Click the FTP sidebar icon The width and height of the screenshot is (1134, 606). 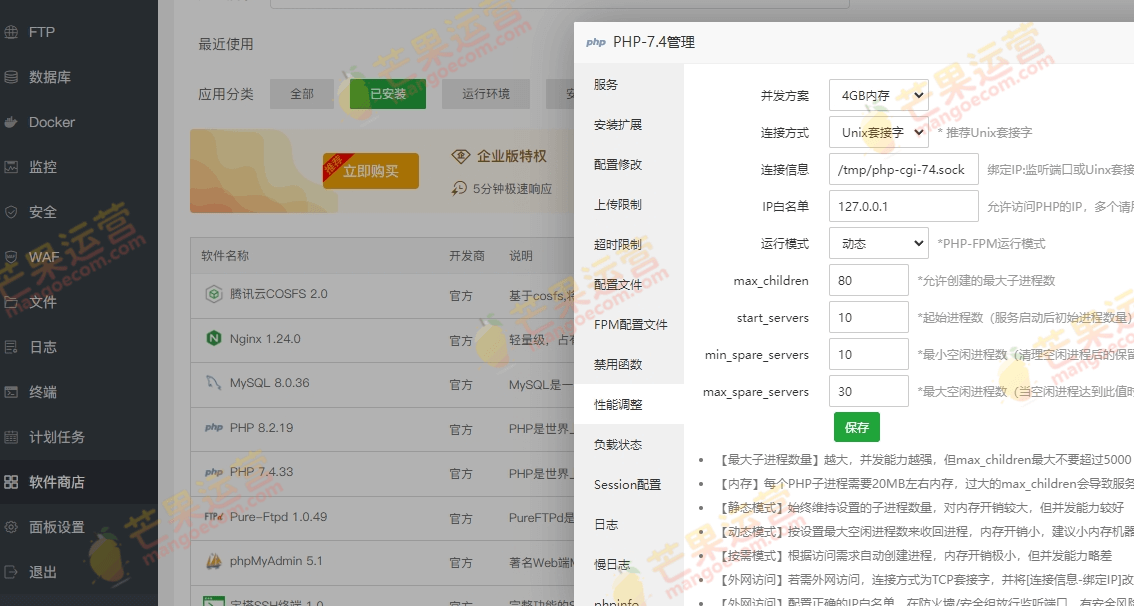pos(12,32)
